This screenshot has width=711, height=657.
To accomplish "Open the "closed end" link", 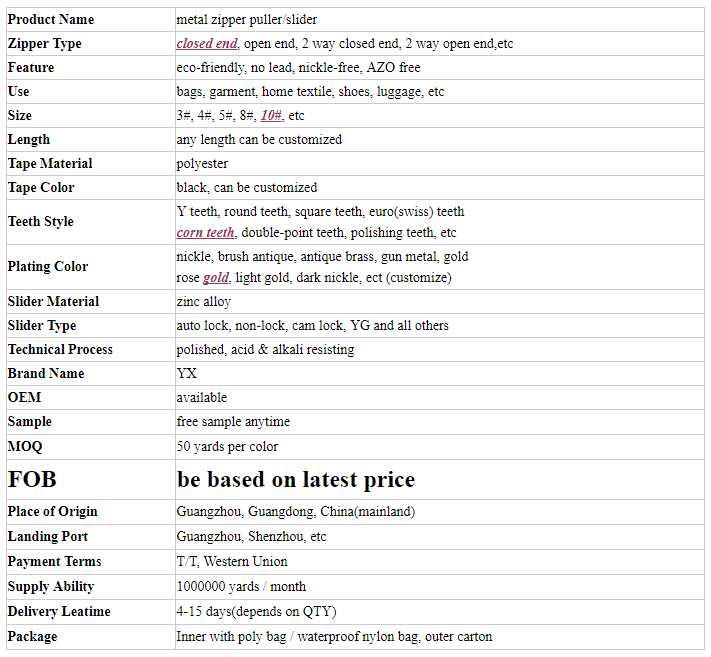I will pos(207,44).
